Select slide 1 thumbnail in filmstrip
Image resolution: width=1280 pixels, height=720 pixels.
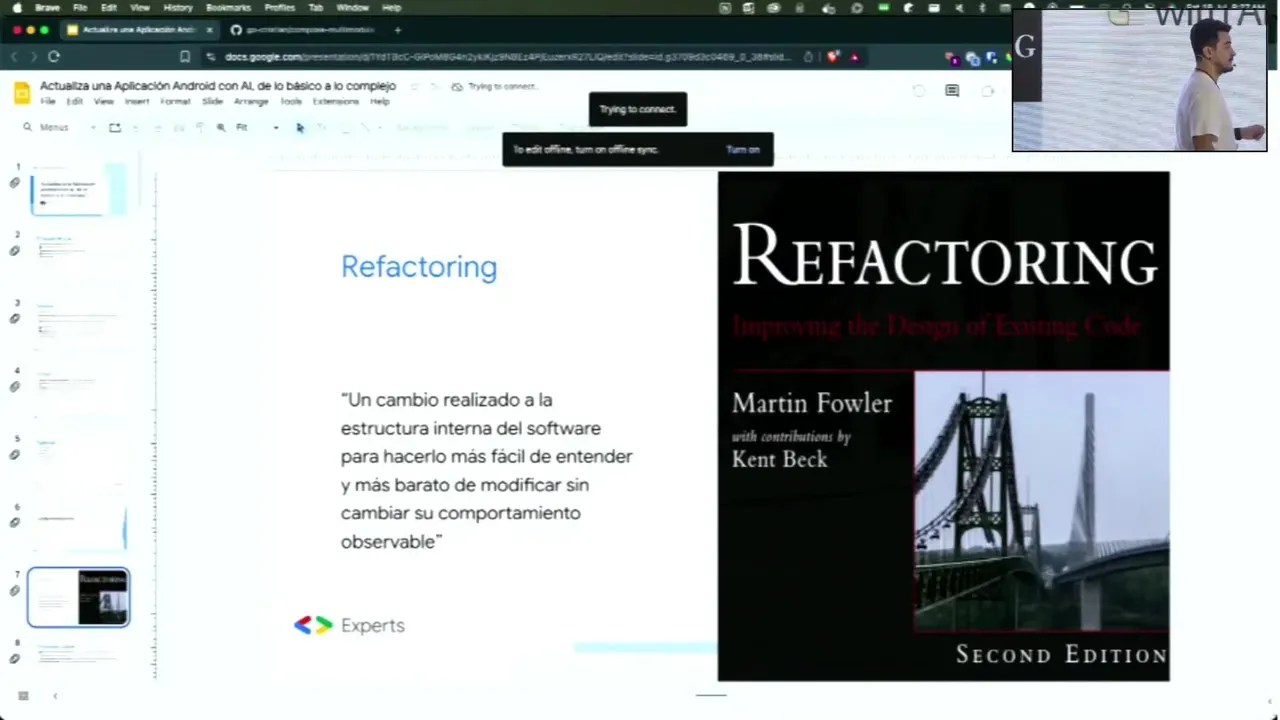pos(78,189)
